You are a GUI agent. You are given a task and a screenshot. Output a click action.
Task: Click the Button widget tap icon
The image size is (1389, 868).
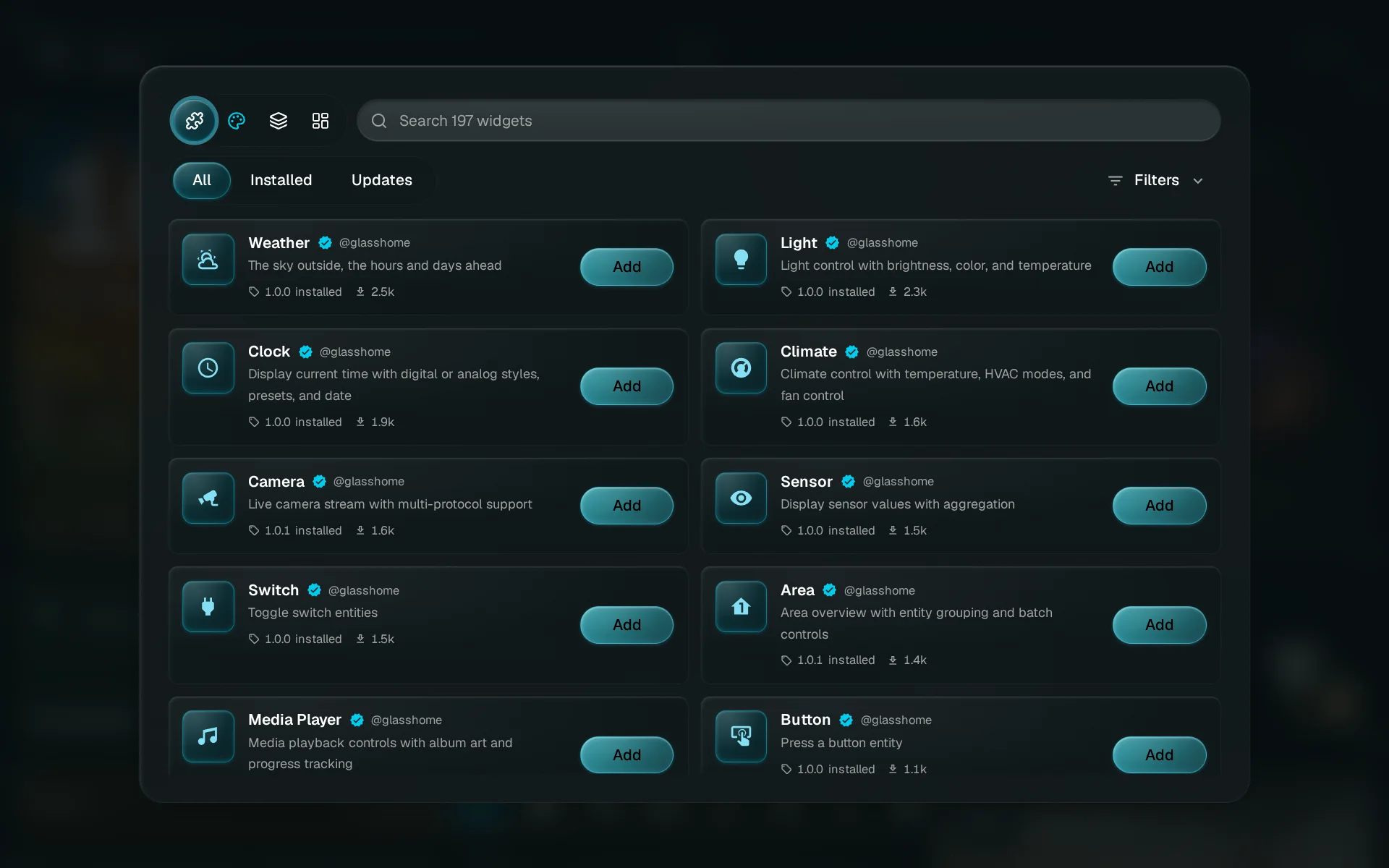tap(741, 736)
